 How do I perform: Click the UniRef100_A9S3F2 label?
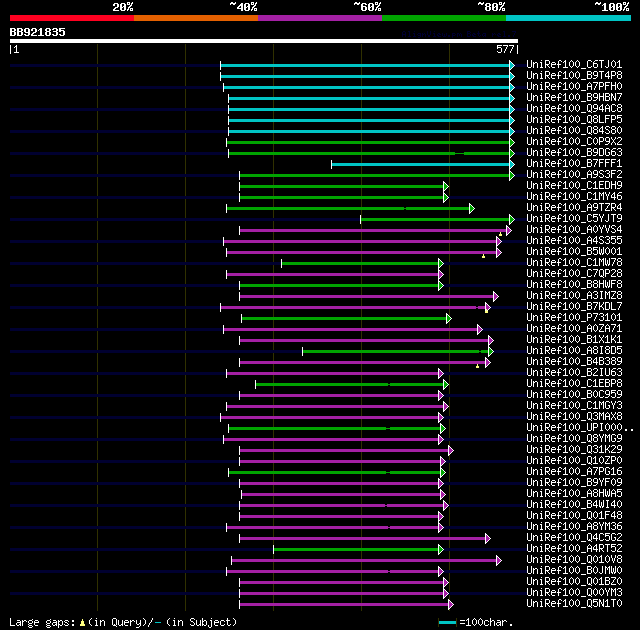click(574, 175)
